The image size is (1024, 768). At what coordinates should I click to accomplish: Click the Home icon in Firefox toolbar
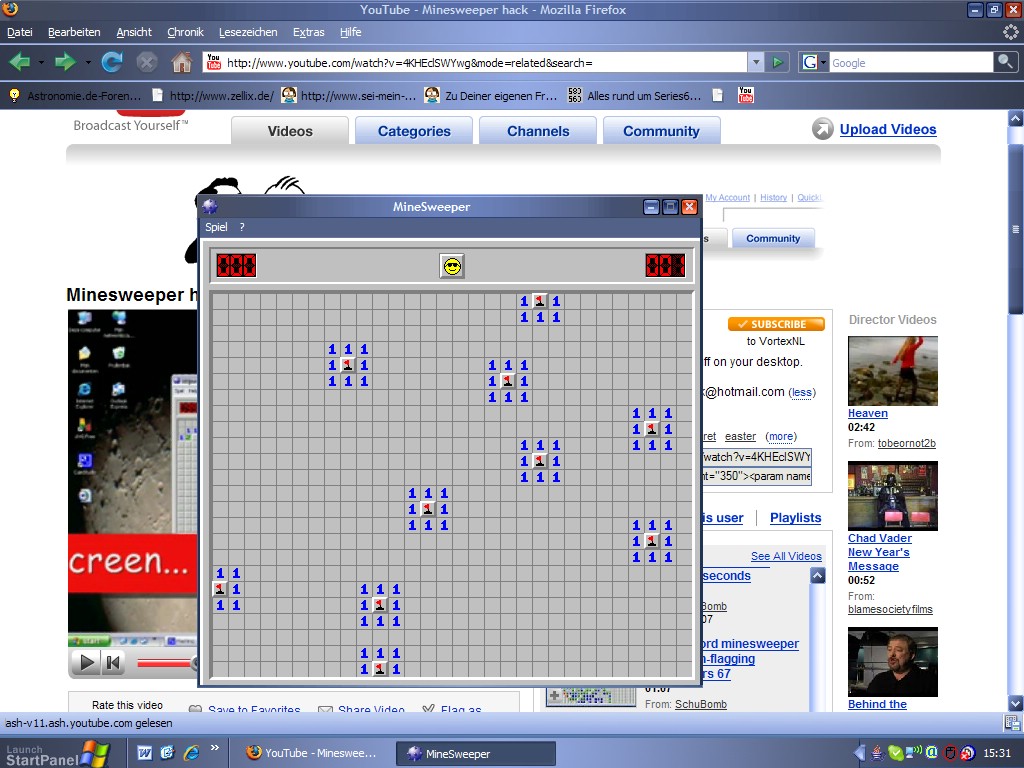point(181,62)
